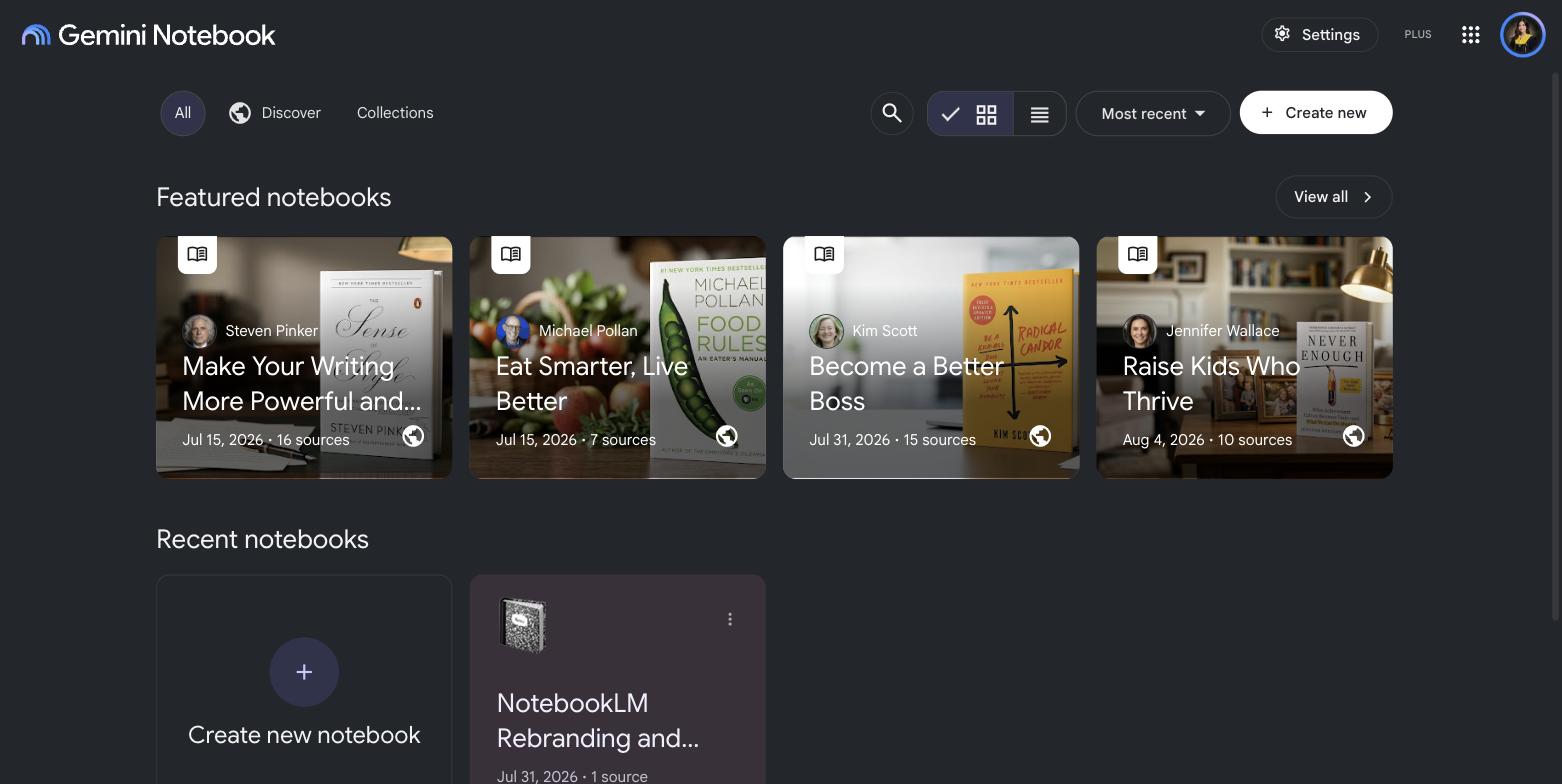Open Raise Kids Who Thrive notebook
1562x784 pixels.
(1244, 358)
